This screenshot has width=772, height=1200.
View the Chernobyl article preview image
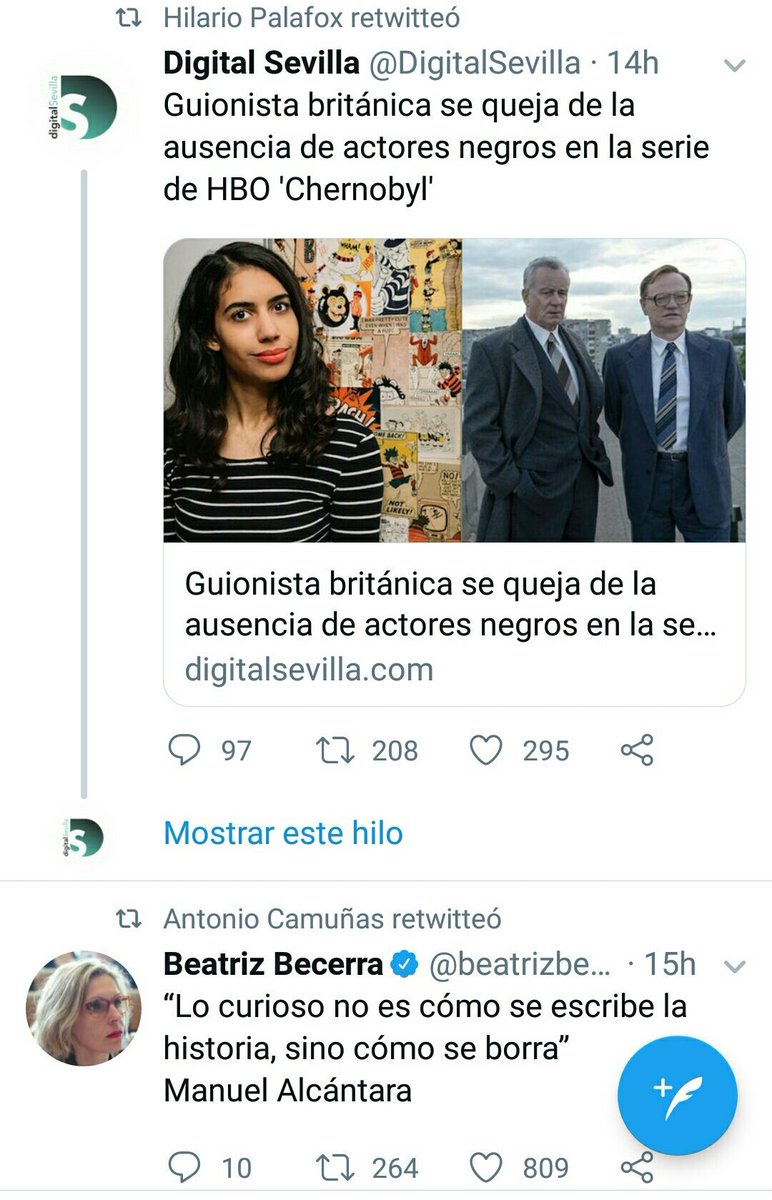coord(454,390)
